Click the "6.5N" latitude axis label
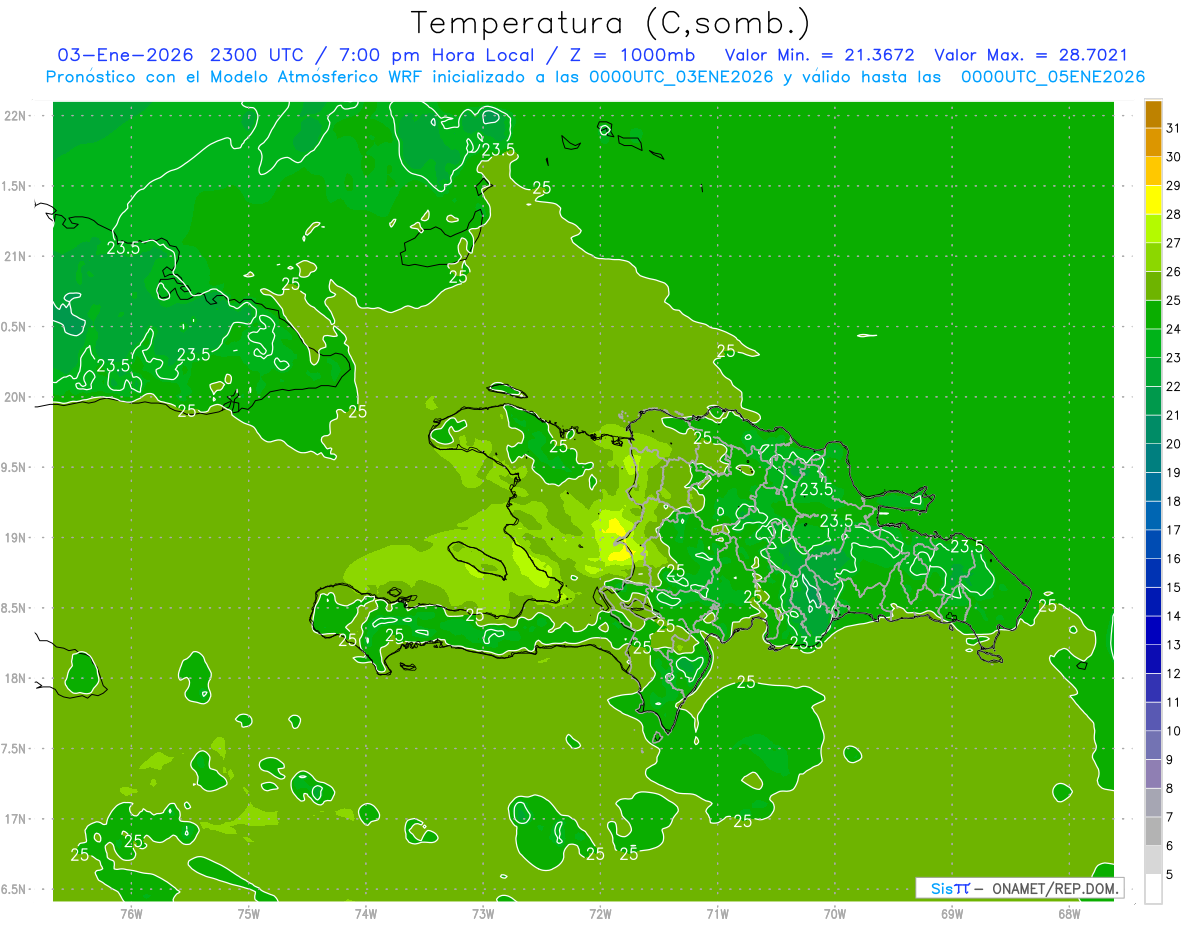This screenshot has height=927, width=1200. coord(15,890)
